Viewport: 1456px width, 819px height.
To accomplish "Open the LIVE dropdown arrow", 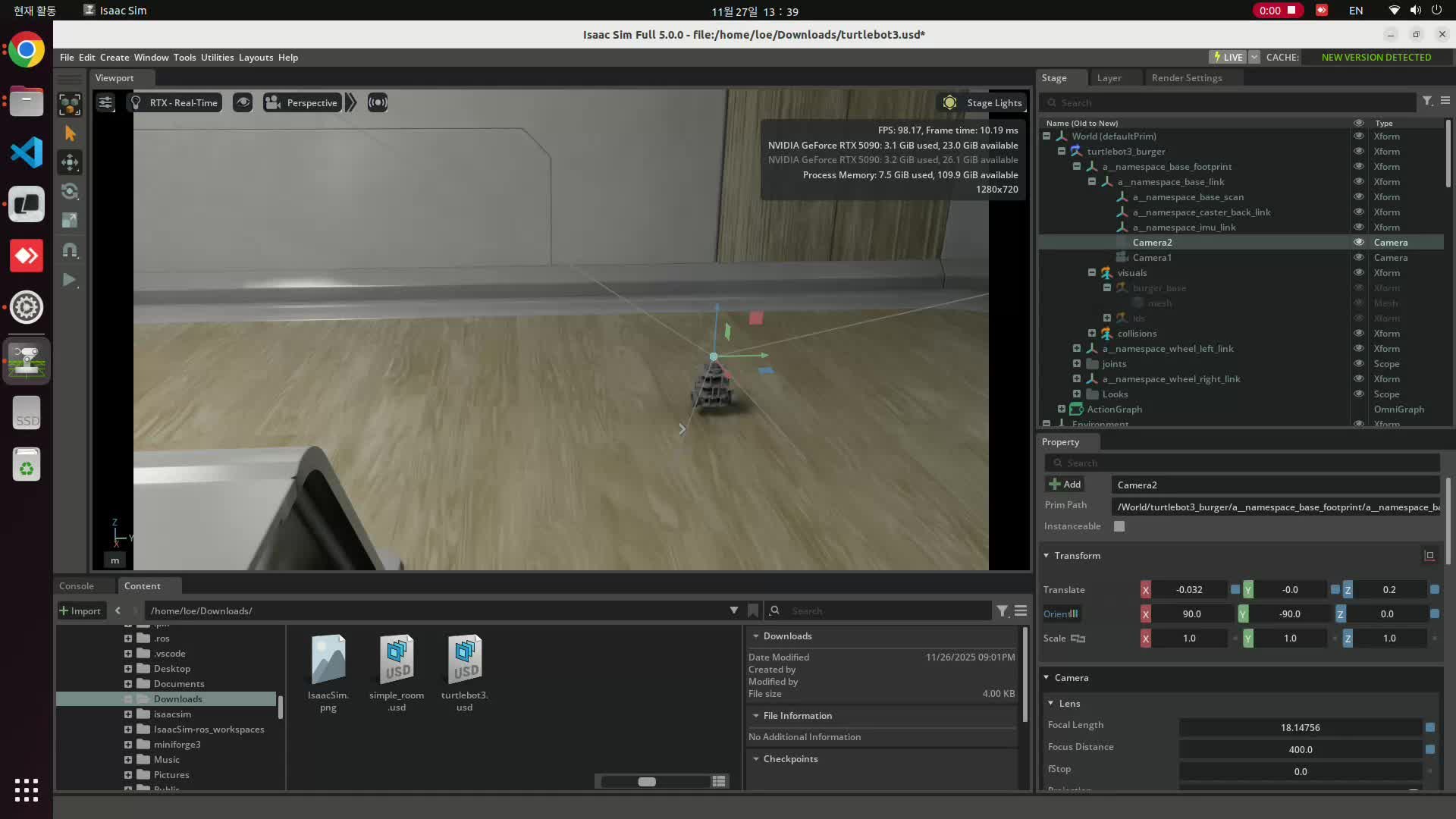I will (x=1254, y=58).
